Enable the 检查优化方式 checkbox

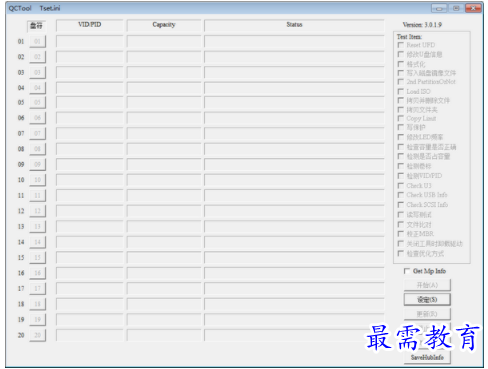(401, 254)
